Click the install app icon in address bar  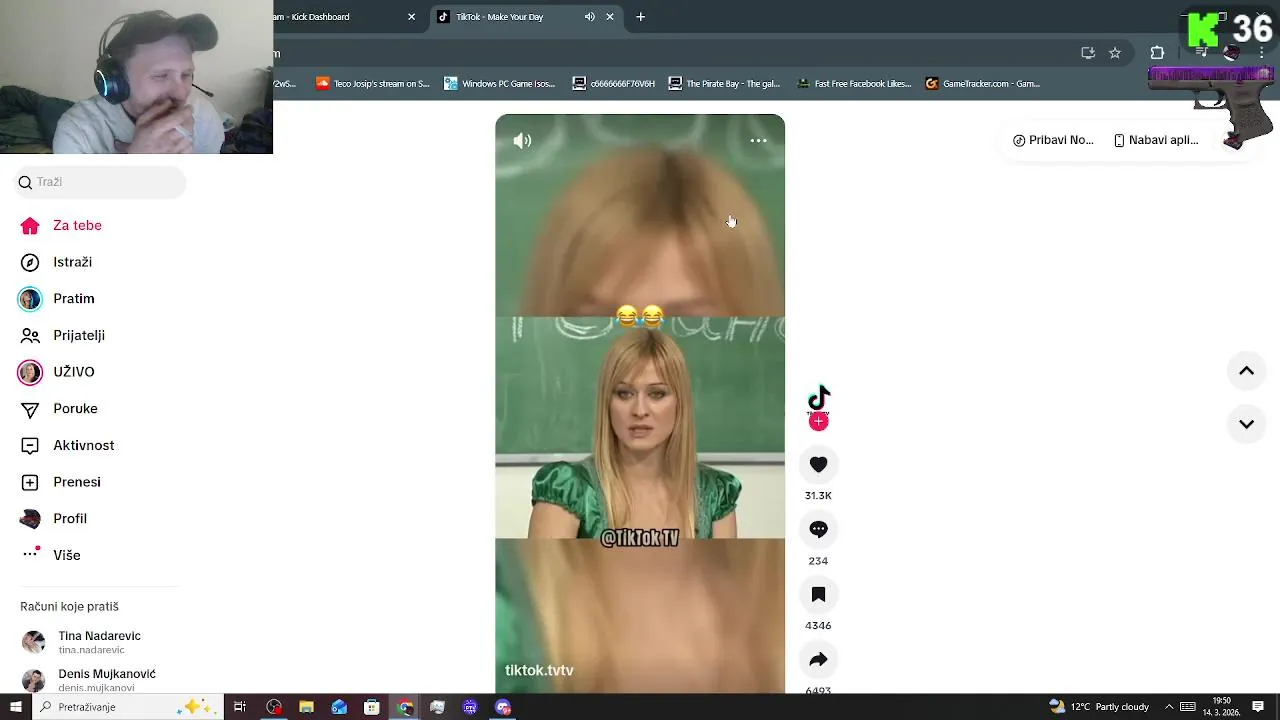coord(1088,53)
